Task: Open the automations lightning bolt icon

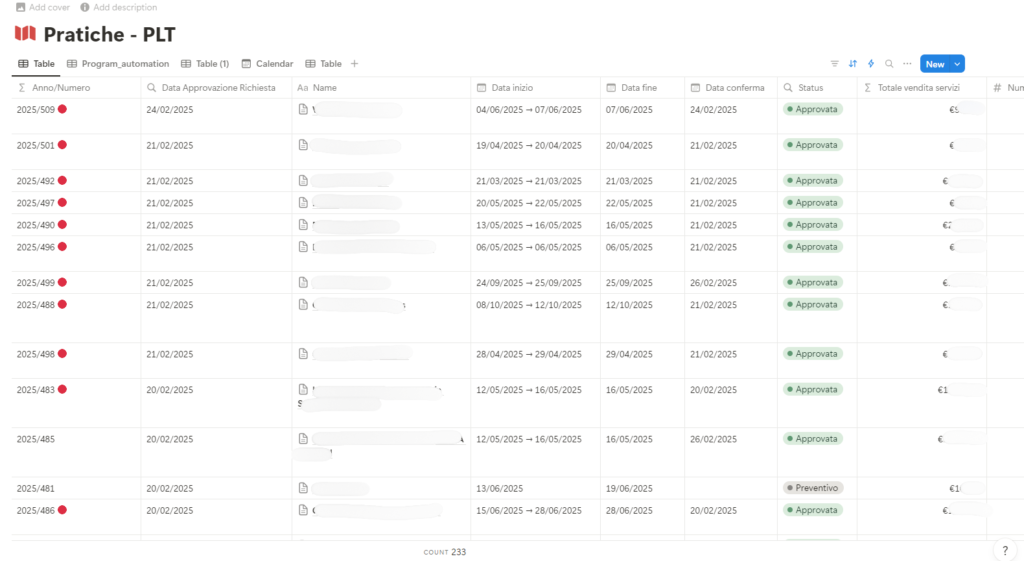Action: (871, 64)
